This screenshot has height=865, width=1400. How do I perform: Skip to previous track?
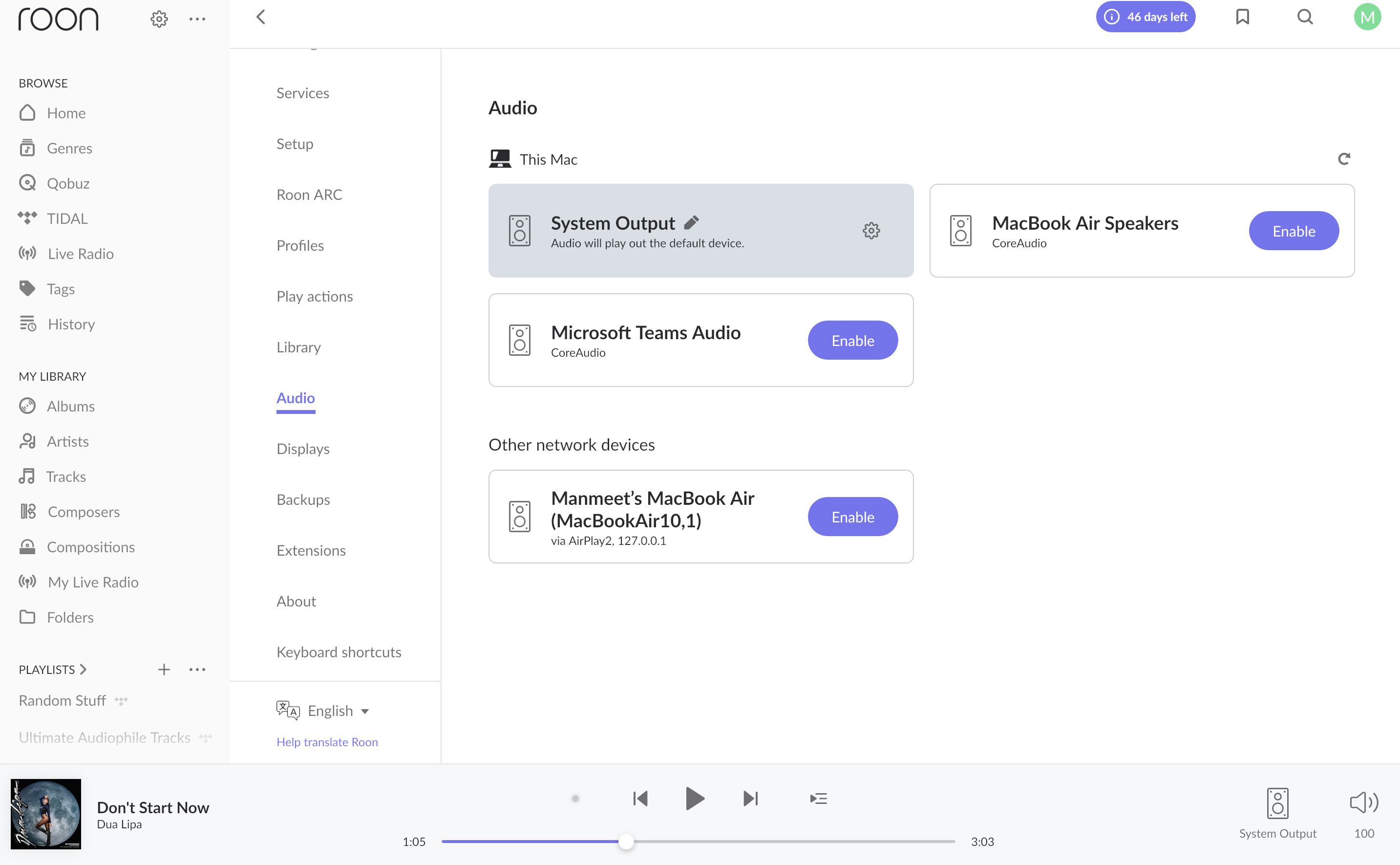[640, 799]
